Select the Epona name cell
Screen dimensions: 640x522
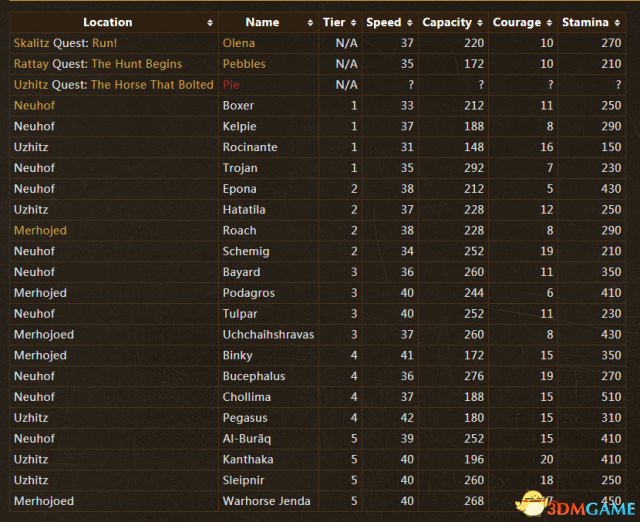[268, 189]
